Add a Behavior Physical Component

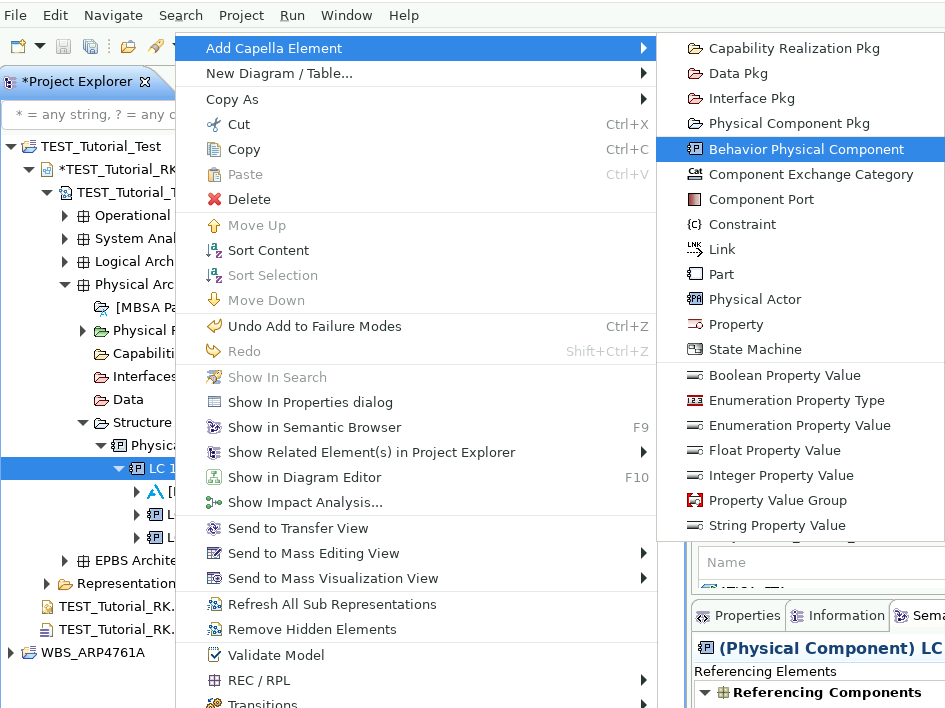pyautogui.click(x=800, y=149)
